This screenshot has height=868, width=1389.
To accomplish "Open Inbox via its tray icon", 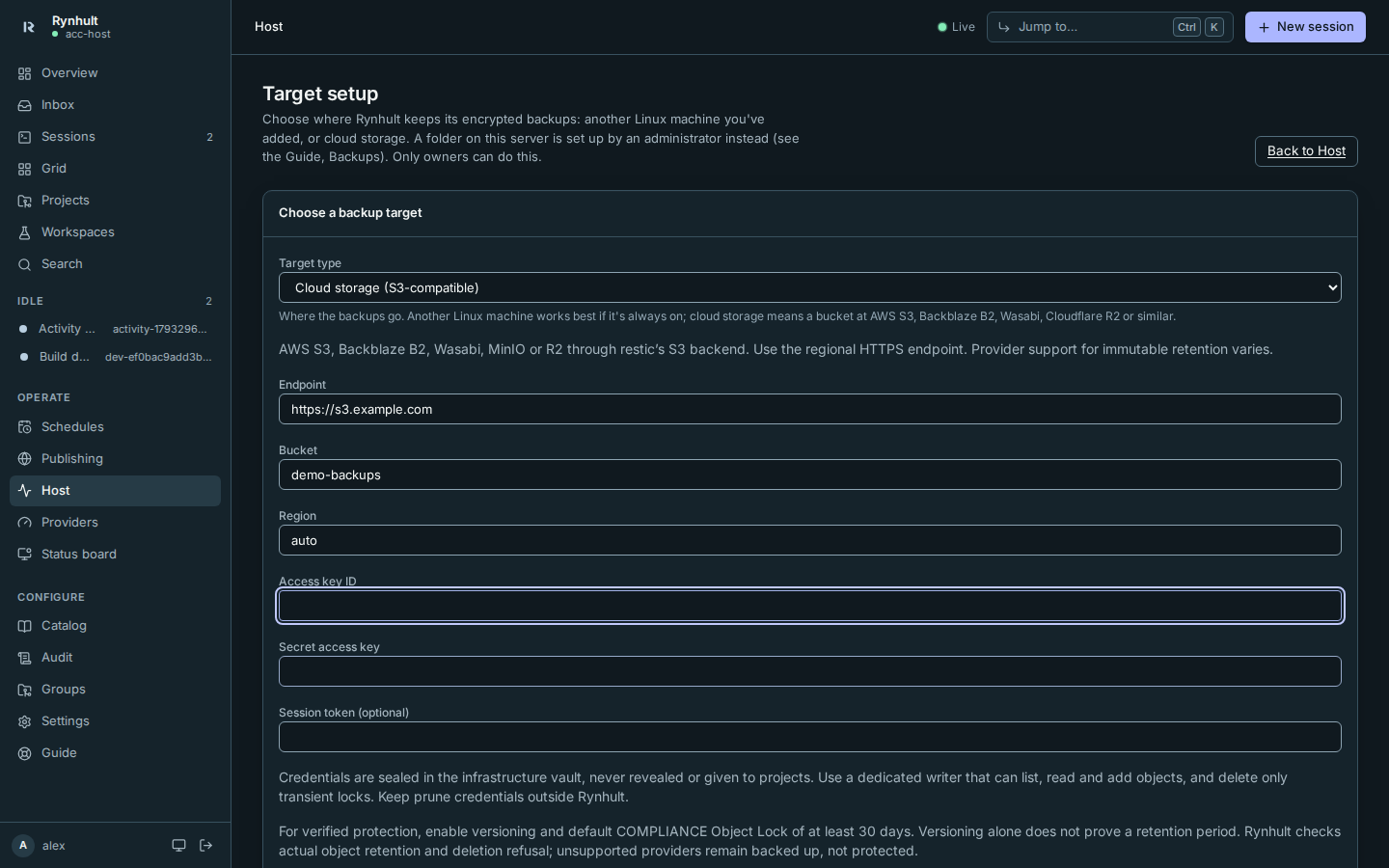I will 25,105.
